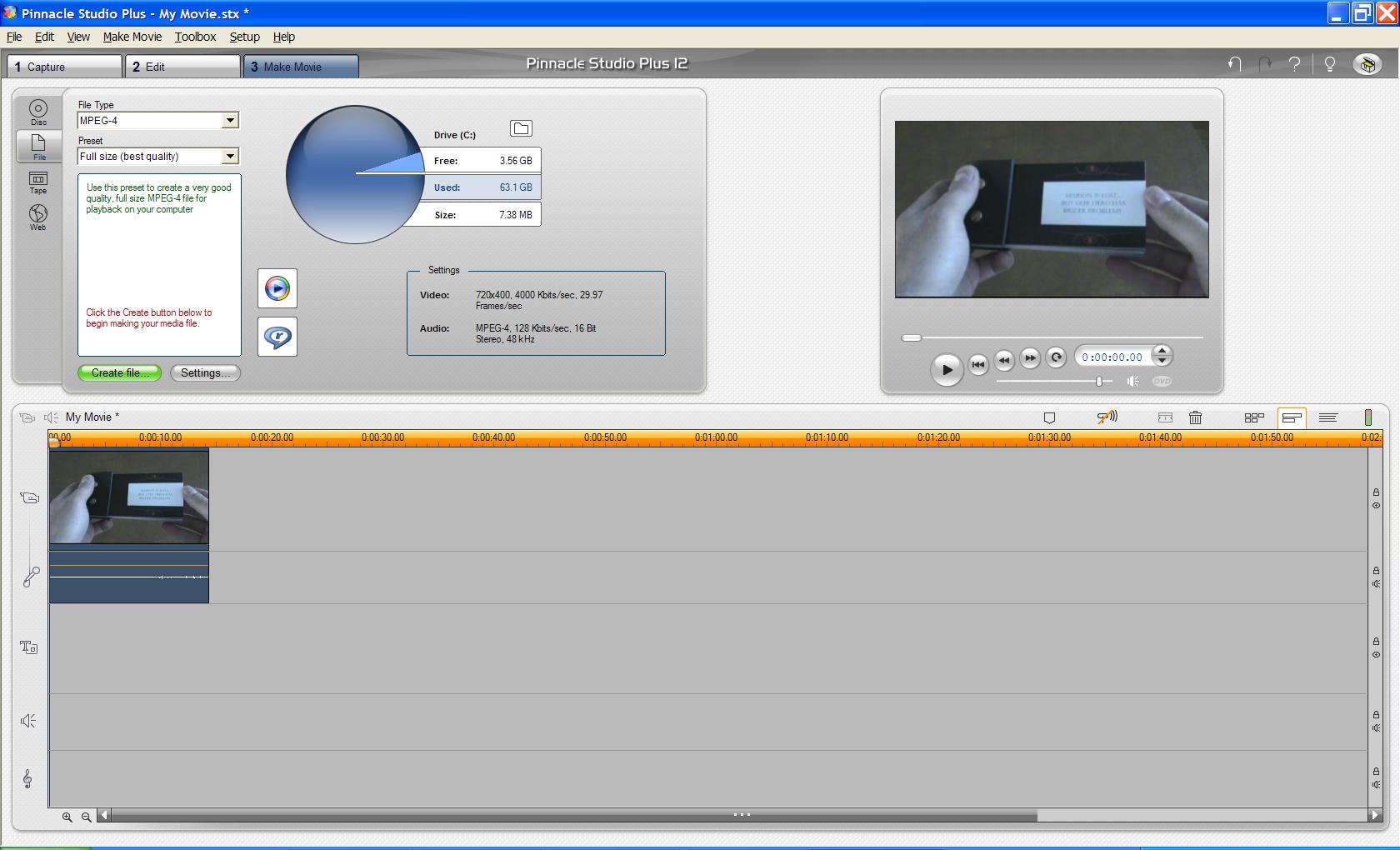Switch to the 1 Capture tab

(64, 67)
